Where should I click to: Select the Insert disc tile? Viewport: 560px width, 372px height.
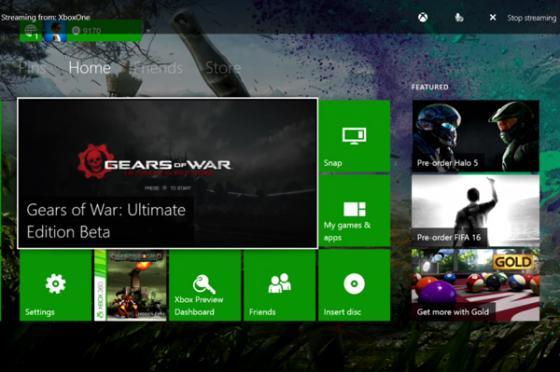tap(354, 285)
